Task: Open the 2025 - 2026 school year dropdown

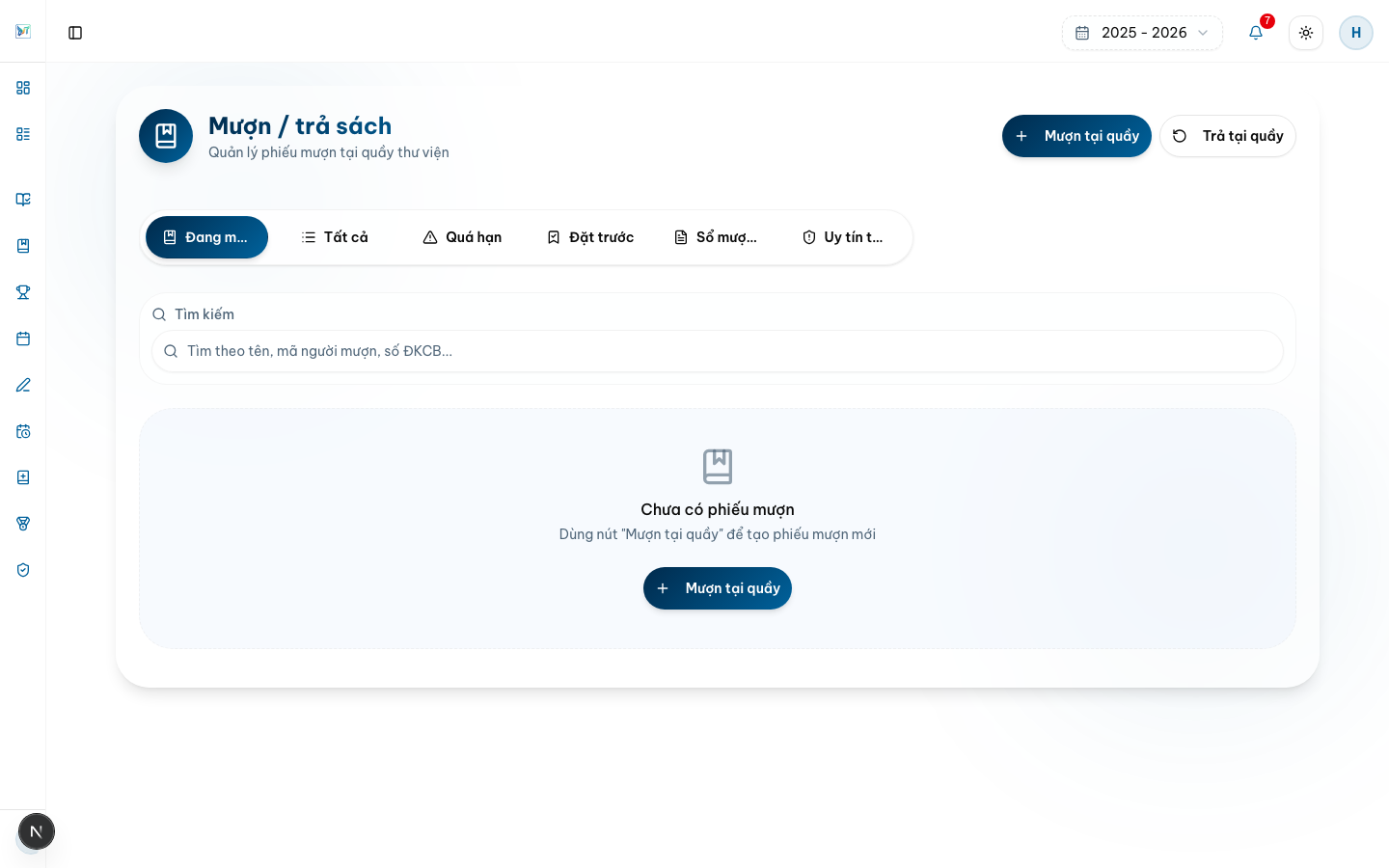Action: [1142, 33]
